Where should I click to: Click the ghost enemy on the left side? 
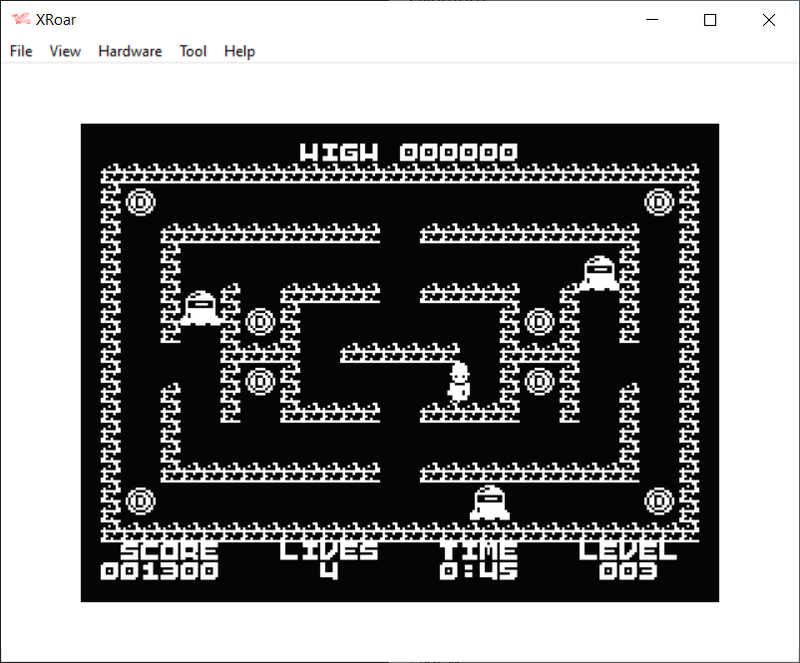click(200, 308)
